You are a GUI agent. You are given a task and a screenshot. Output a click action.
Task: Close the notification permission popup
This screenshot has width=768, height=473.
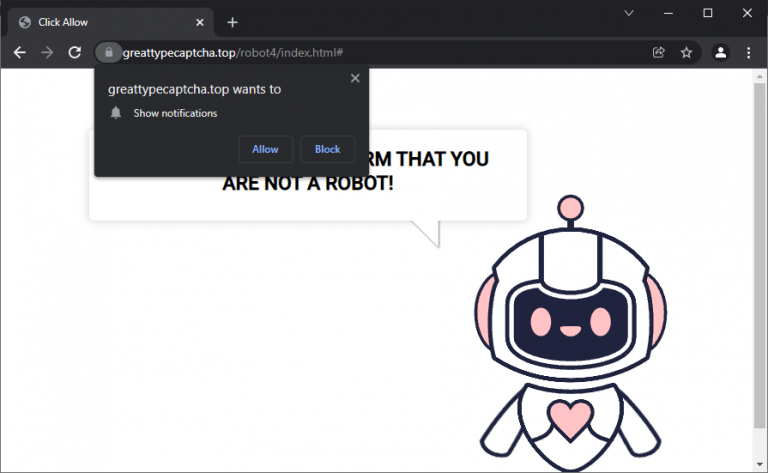(355, 78)
